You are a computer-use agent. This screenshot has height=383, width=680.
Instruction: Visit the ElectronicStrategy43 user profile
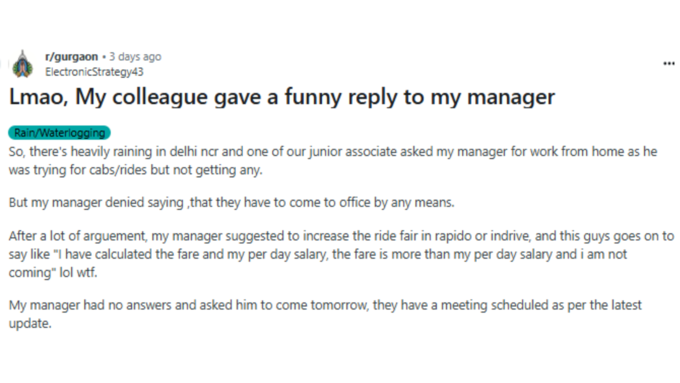(x=94, y=72)
